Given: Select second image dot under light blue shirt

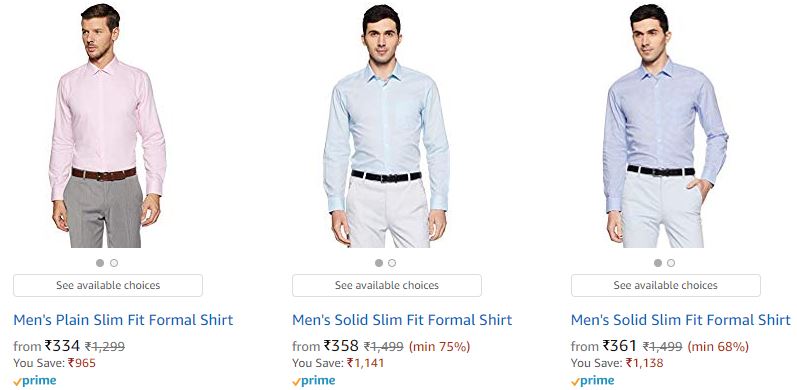Looking at the screenshot, I should tap(392, 263).
